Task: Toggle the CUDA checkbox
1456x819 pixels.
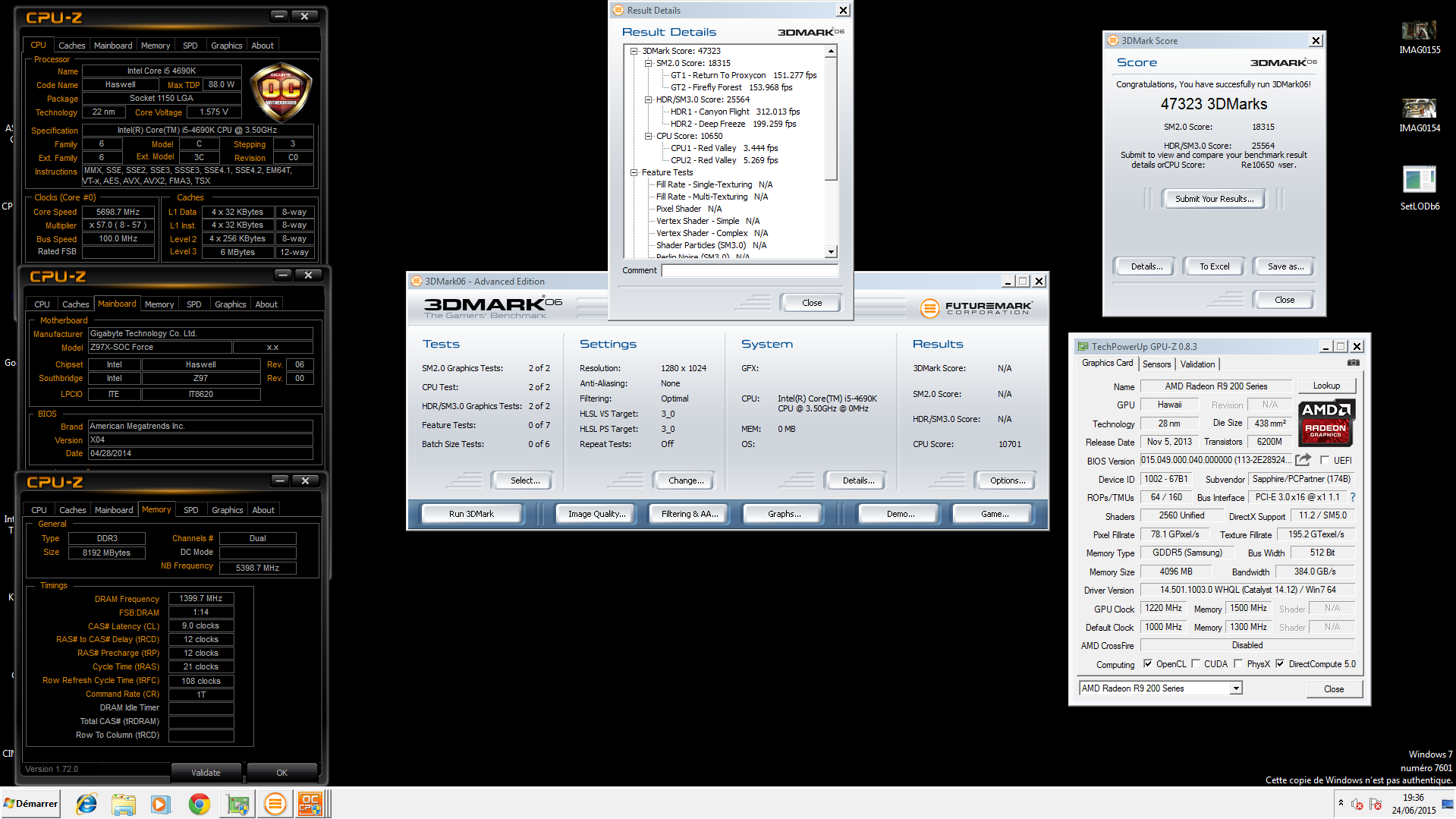Action: pos(1196,664)
